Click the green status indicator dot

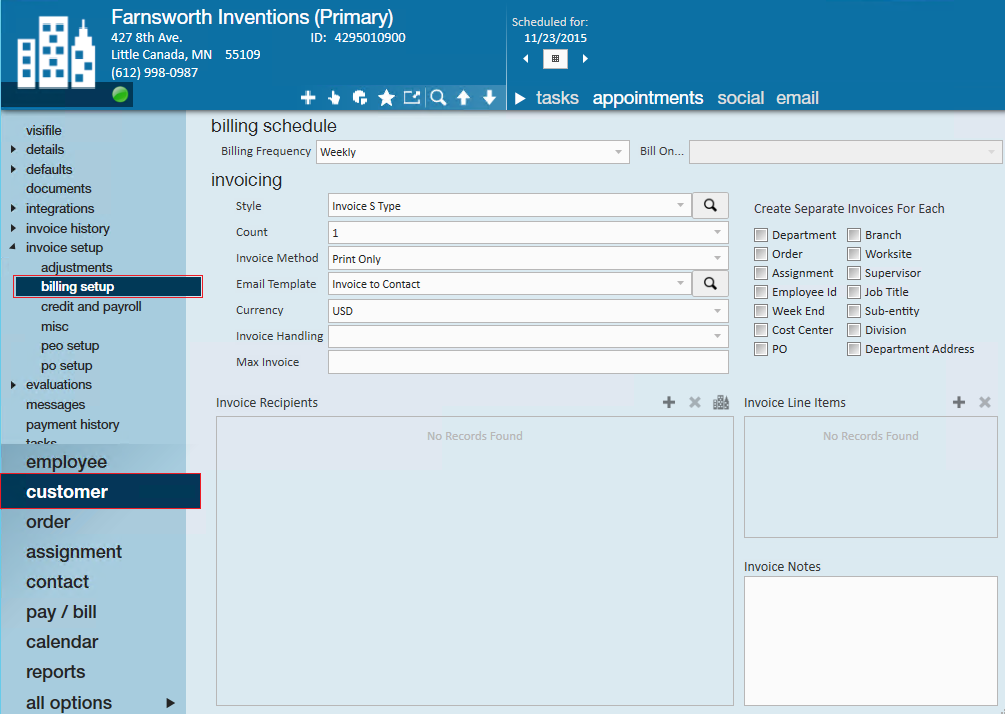[120, 95]
